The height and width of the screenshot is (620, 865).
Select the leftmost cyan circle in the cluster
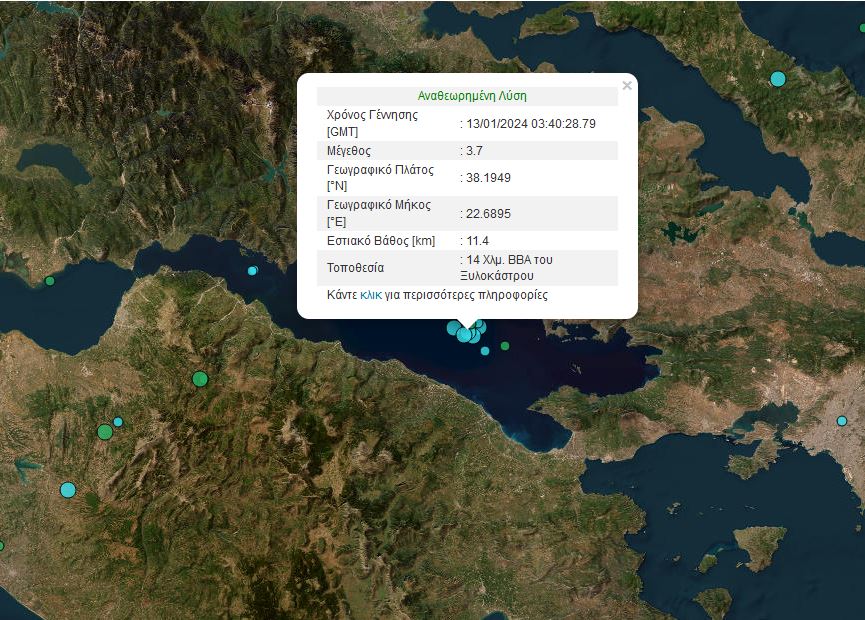pos(454,327)
